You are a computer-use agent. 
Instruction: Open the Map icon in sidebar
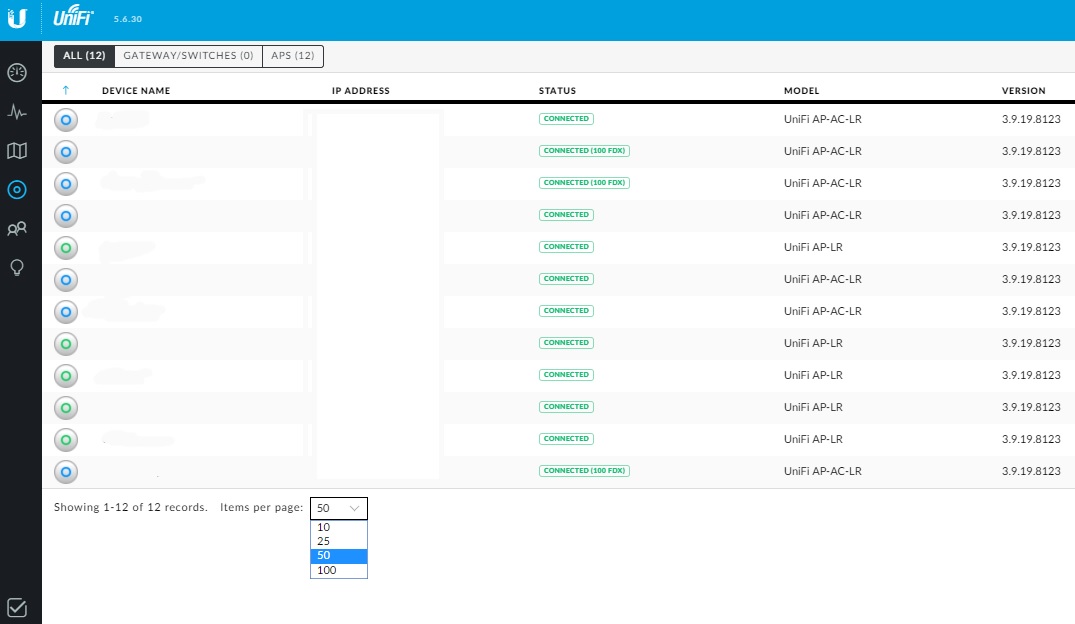[x=17, y=151]
